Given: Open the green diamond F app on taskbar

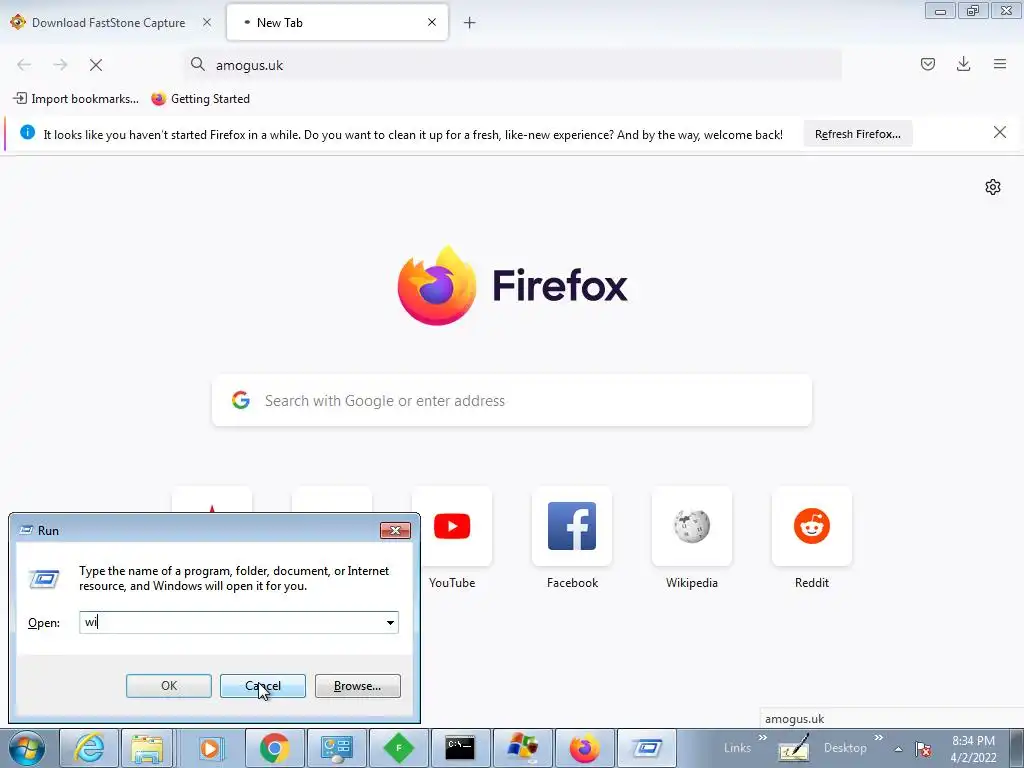Looking at the screenshot, I should pyautogui.click(x=398, y=748).
